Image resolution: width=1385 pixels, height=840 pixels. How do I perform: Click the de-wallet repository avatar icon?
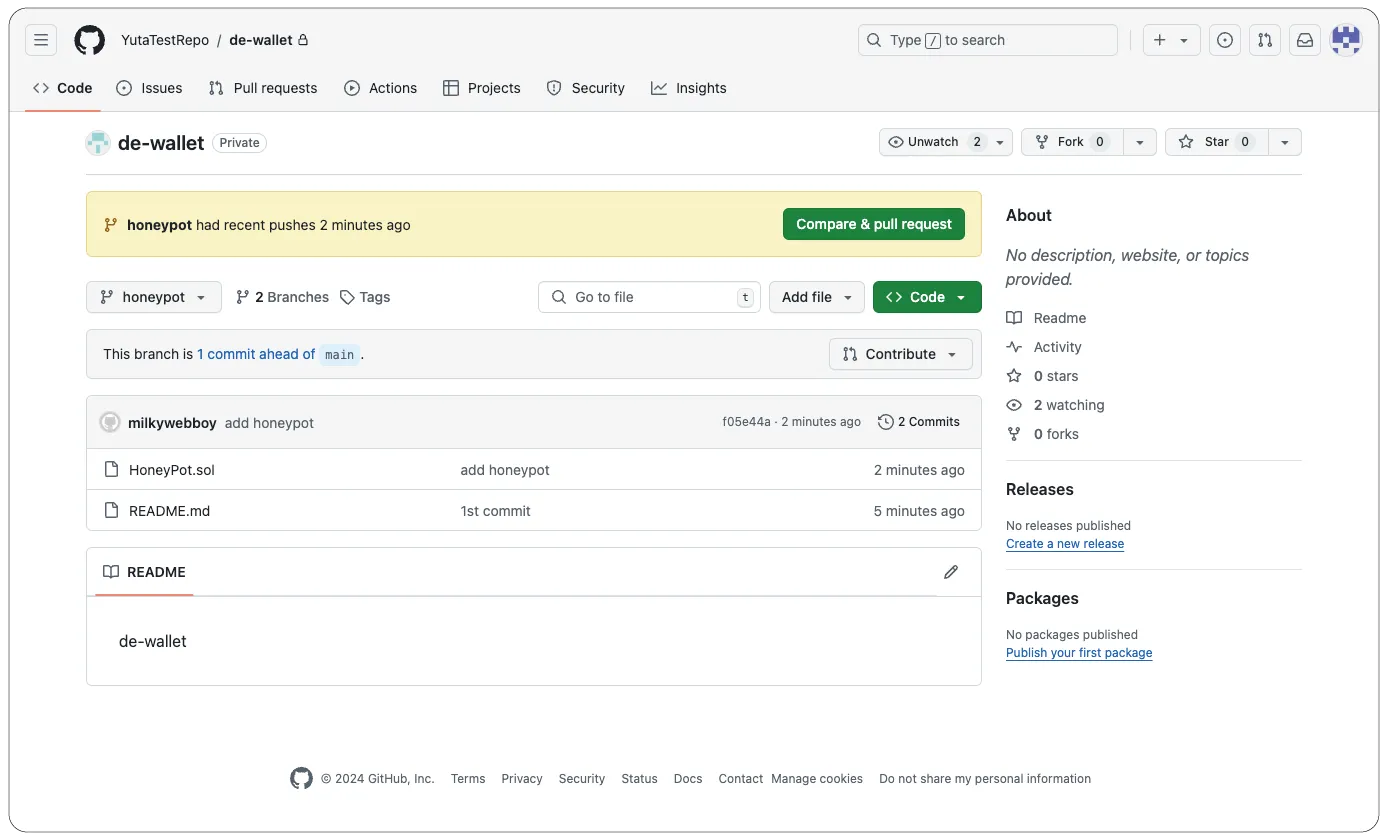[x=97, y=143]
